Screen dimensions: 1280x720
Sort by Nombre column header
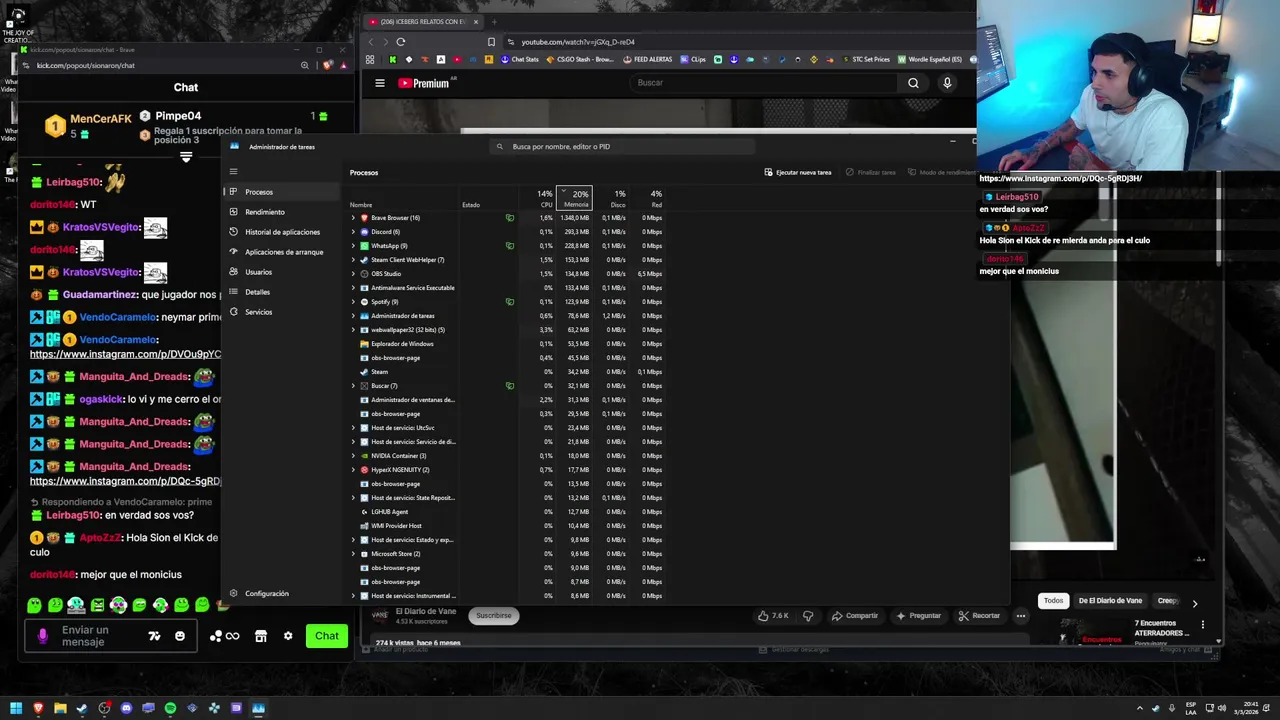coord(361,205)
